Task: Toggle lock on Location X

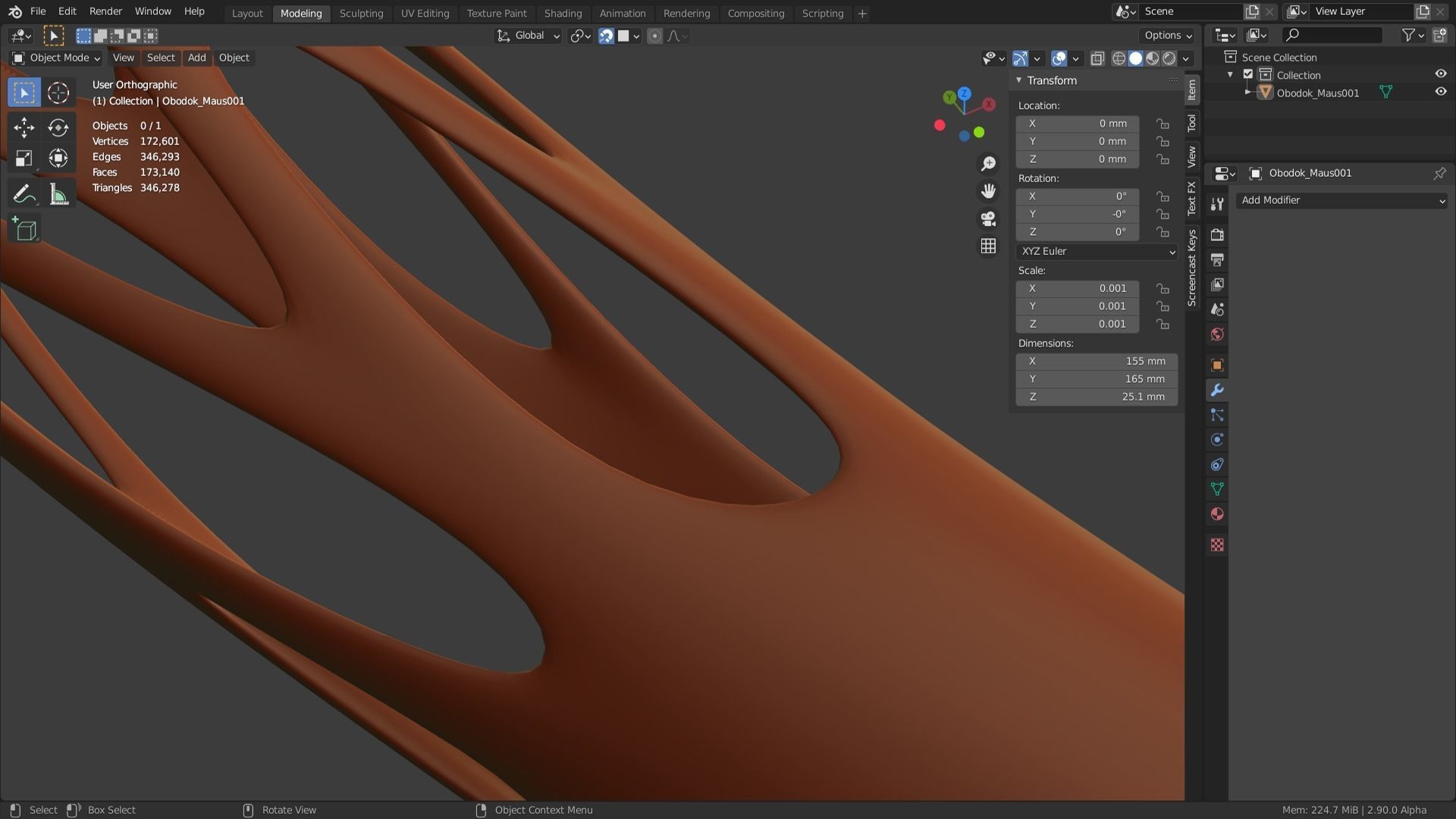Action: 1163,124
